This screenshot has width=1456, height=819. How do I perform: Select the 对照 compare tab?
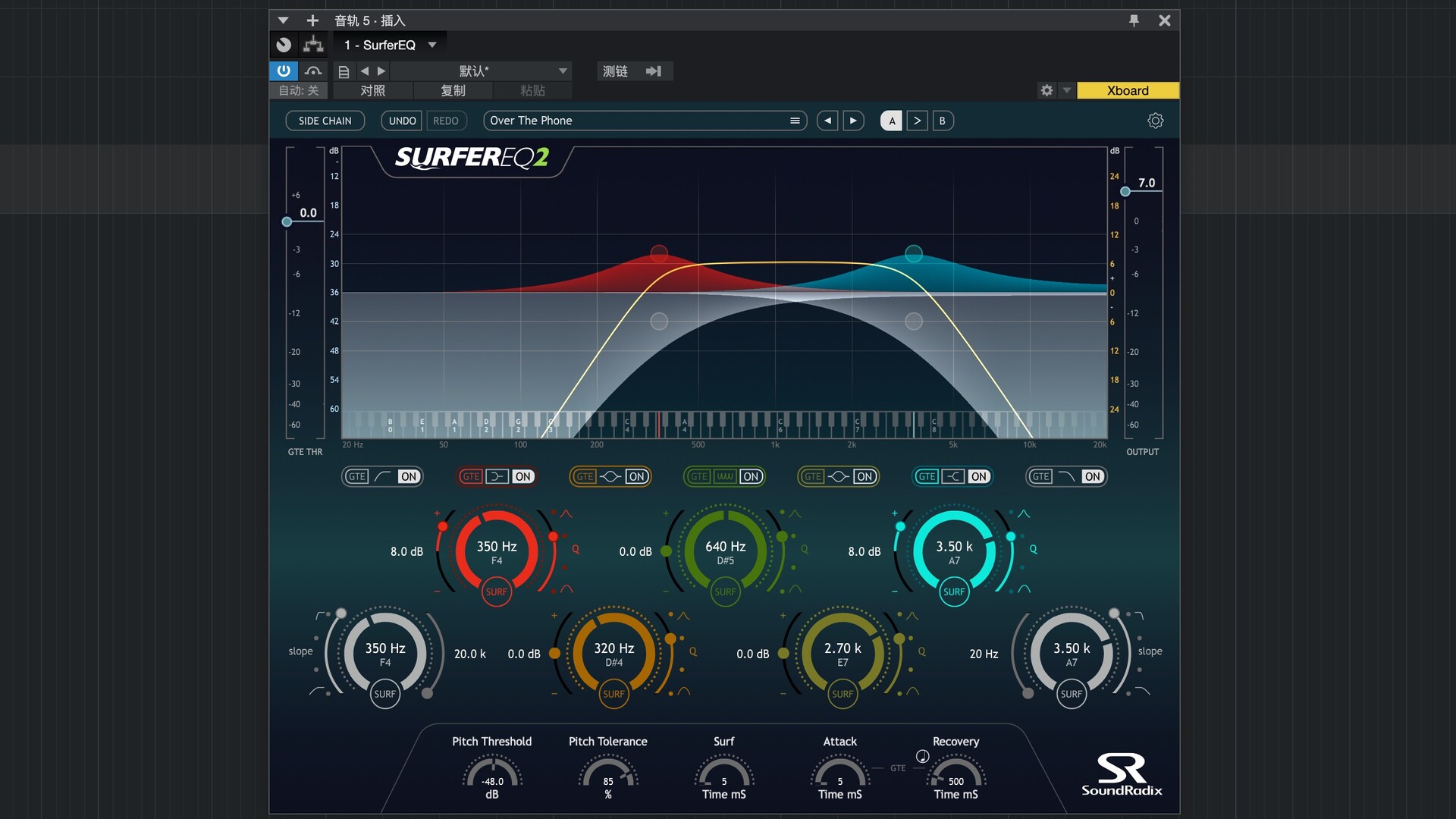372,90
